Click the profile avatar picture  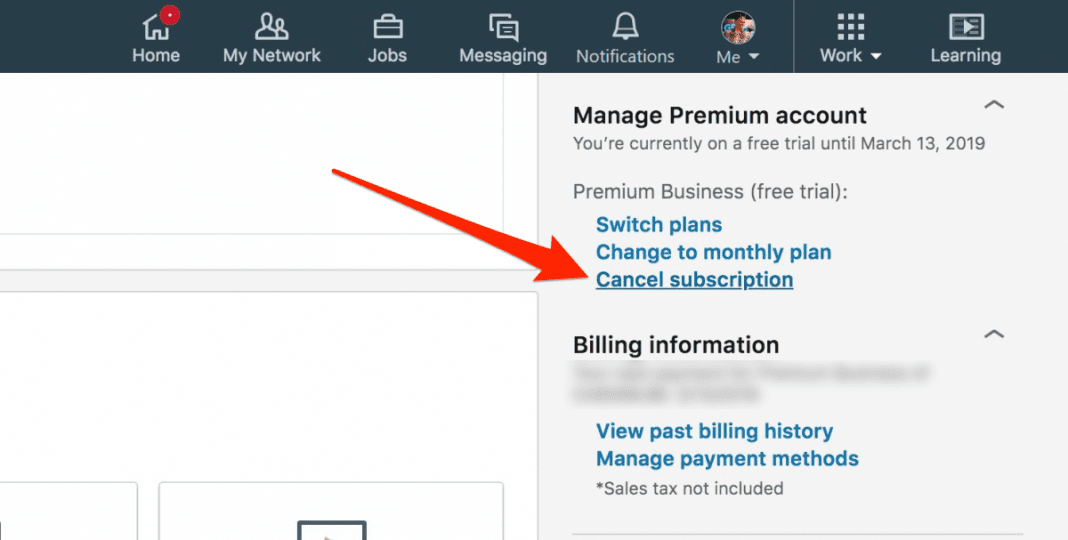pos(738,26)
